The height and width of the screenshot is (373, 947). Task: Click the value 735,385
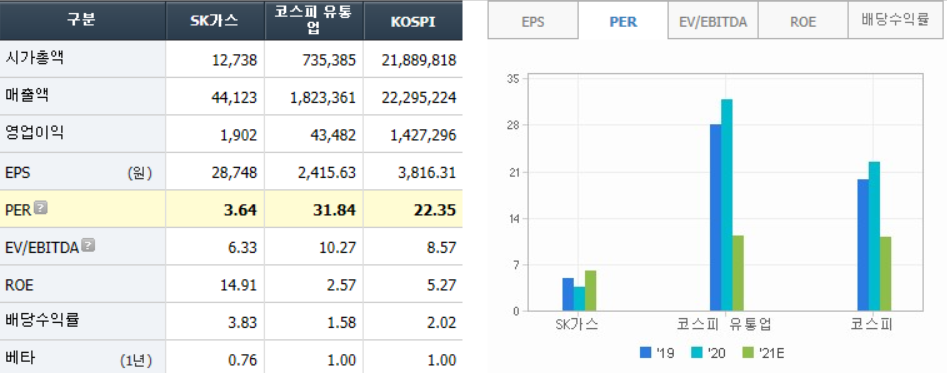coord(328,60)
